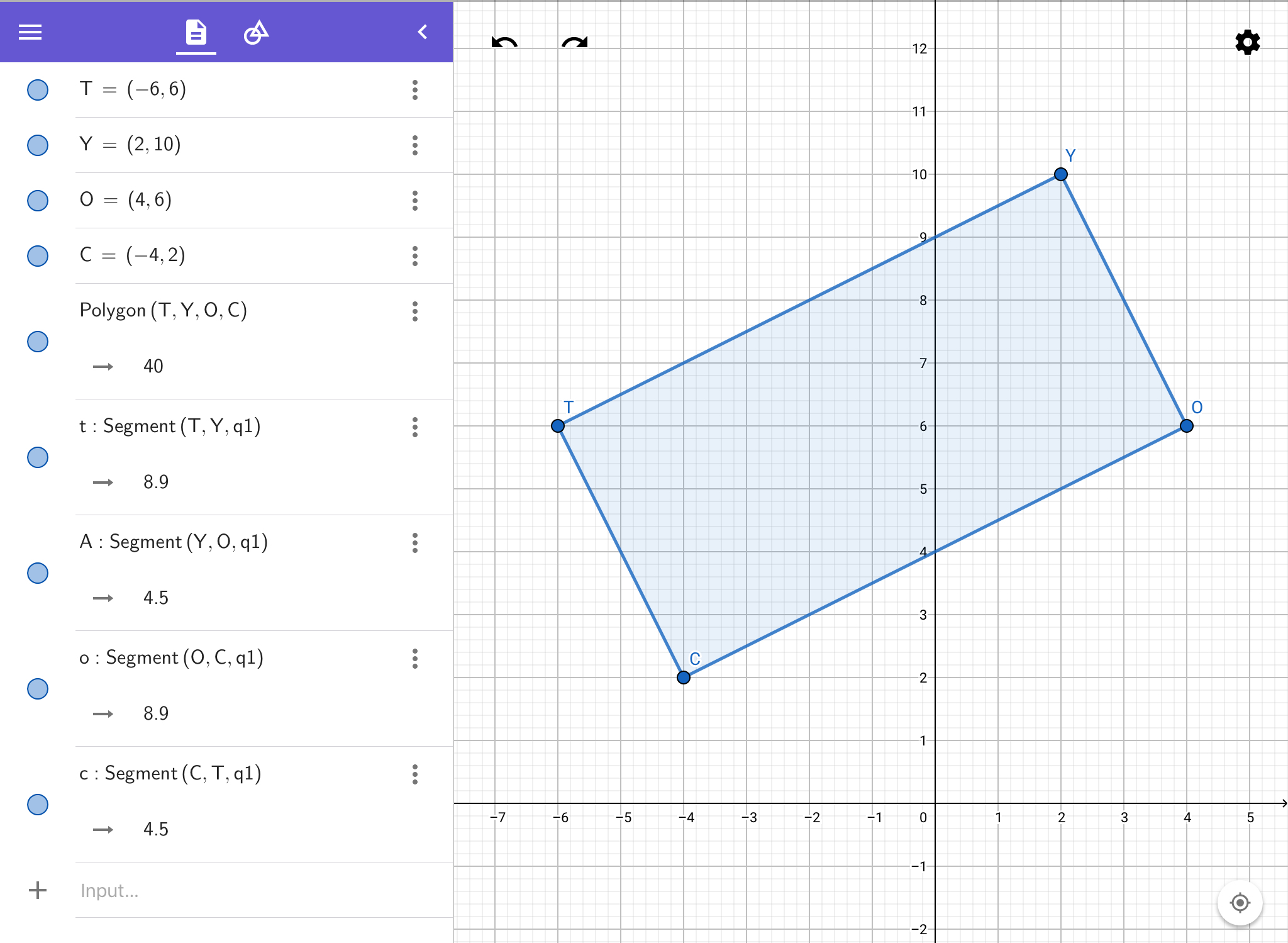Toggle visibility of point O's color marble
Image resolution: width=1288 pixels, height=943 pixels.
pos(38,201)
